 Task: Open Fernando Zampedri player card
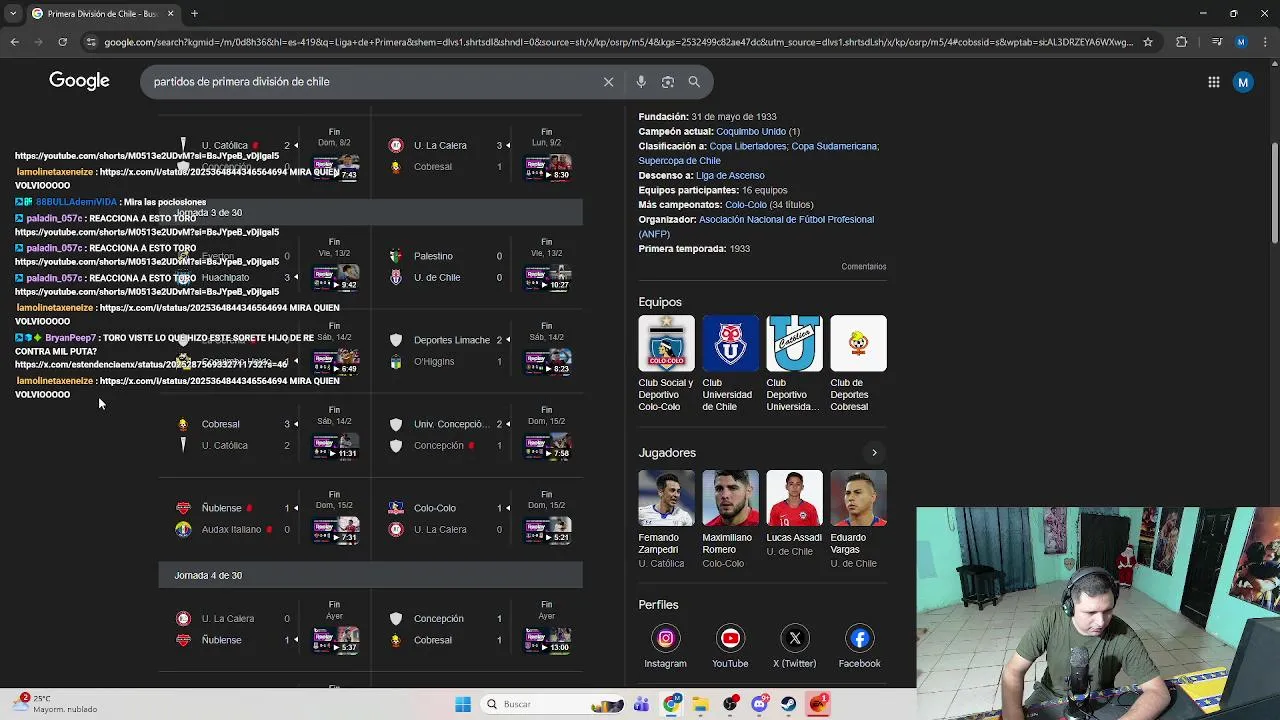666,520
